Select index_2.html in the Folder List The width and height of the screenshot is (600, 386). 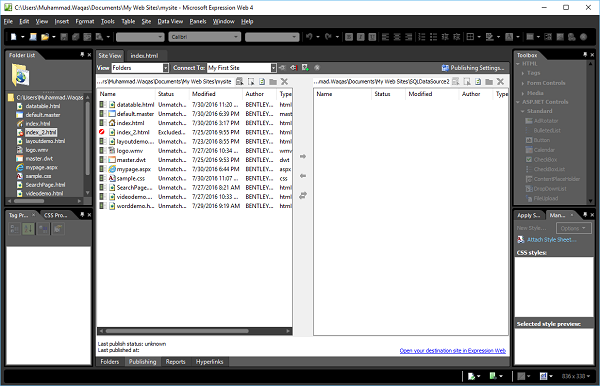tap(41, 132)
